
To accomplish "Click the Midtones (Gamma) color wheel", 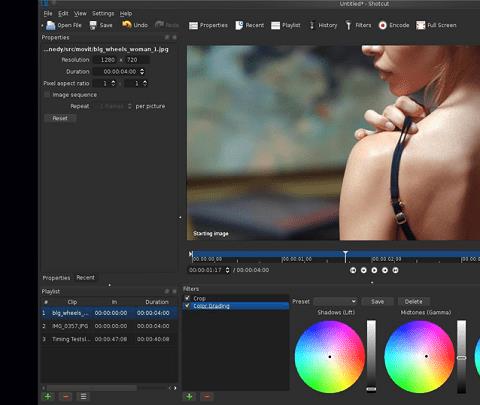I will pos(419,356).
